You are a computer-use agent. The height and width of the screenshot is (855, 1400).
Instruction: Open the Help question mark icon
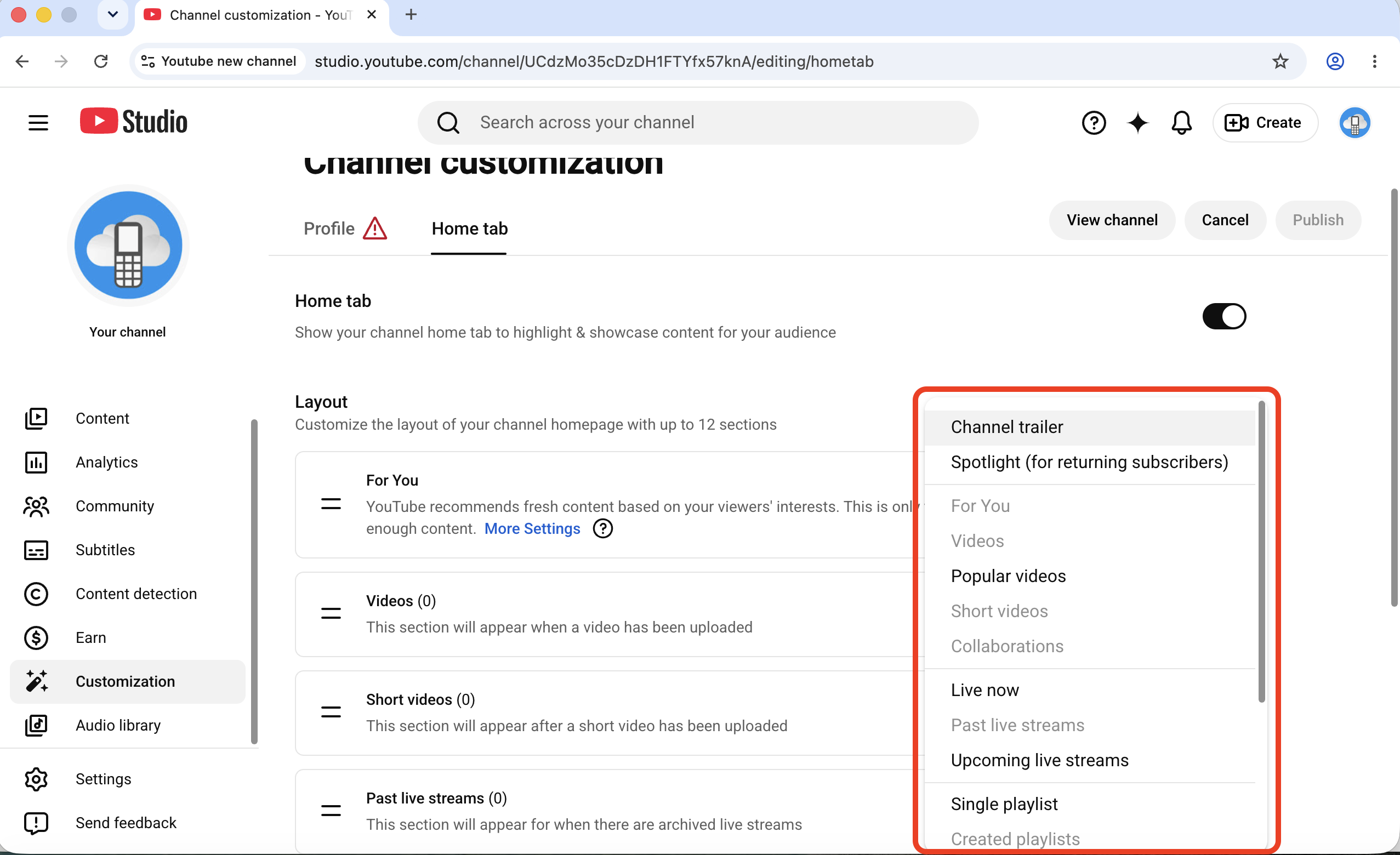click(1094, 123)
